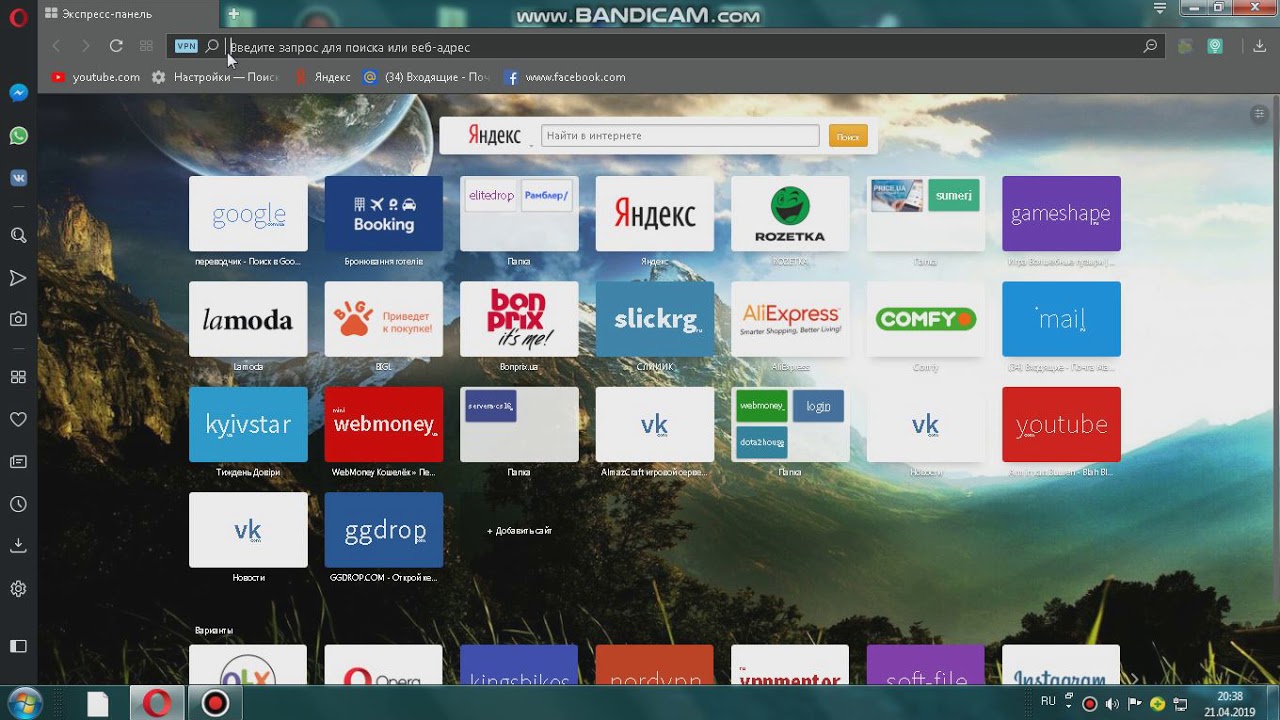Viewport: 1280px width, 720px height.
Task: Open dropdown arrow beside Яндекс logo
Action: point(531,145)
